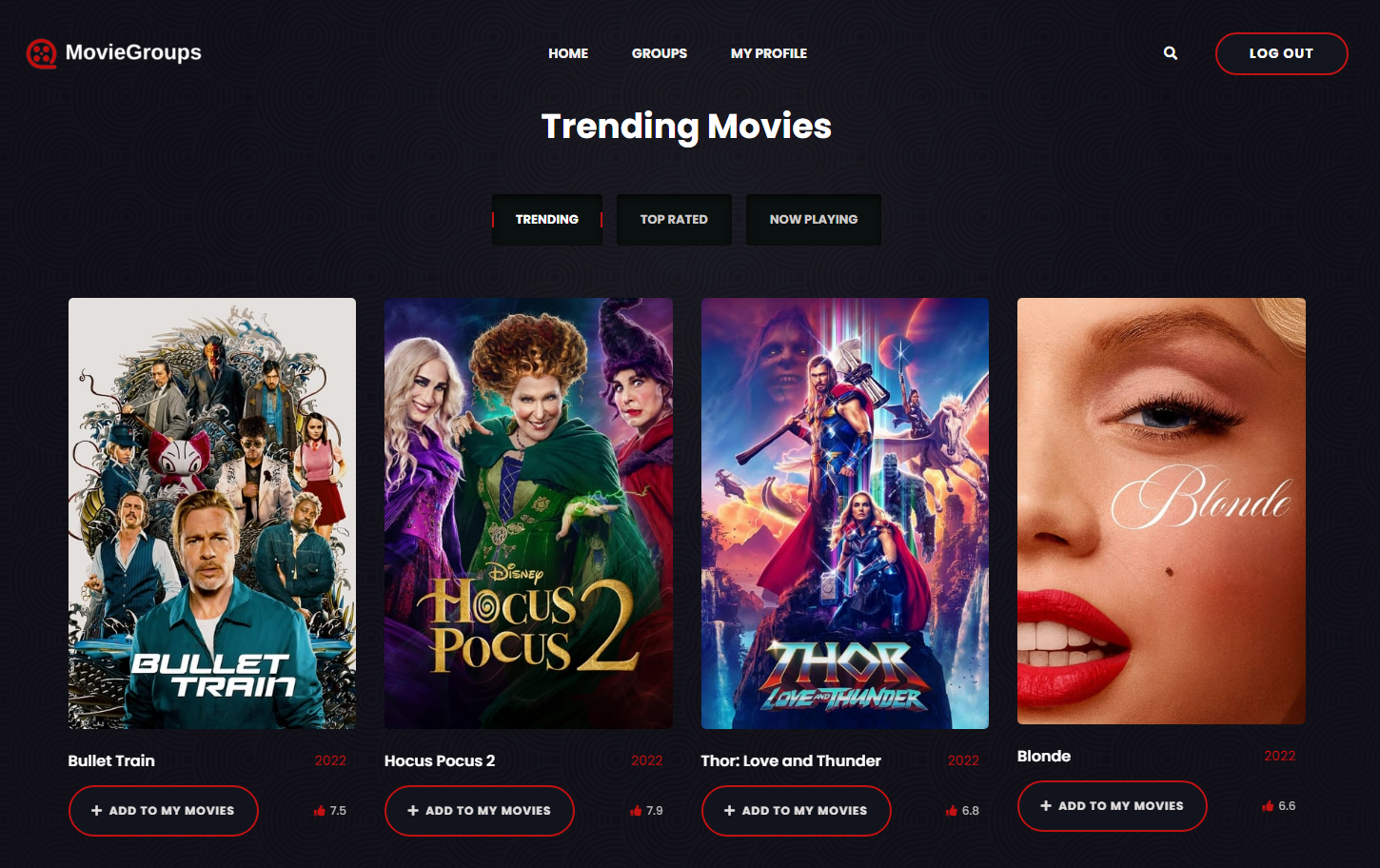This screenshot has width=1380, height=868.
Task: Open the Groups menu item
Action: click(x=660, y=53)
